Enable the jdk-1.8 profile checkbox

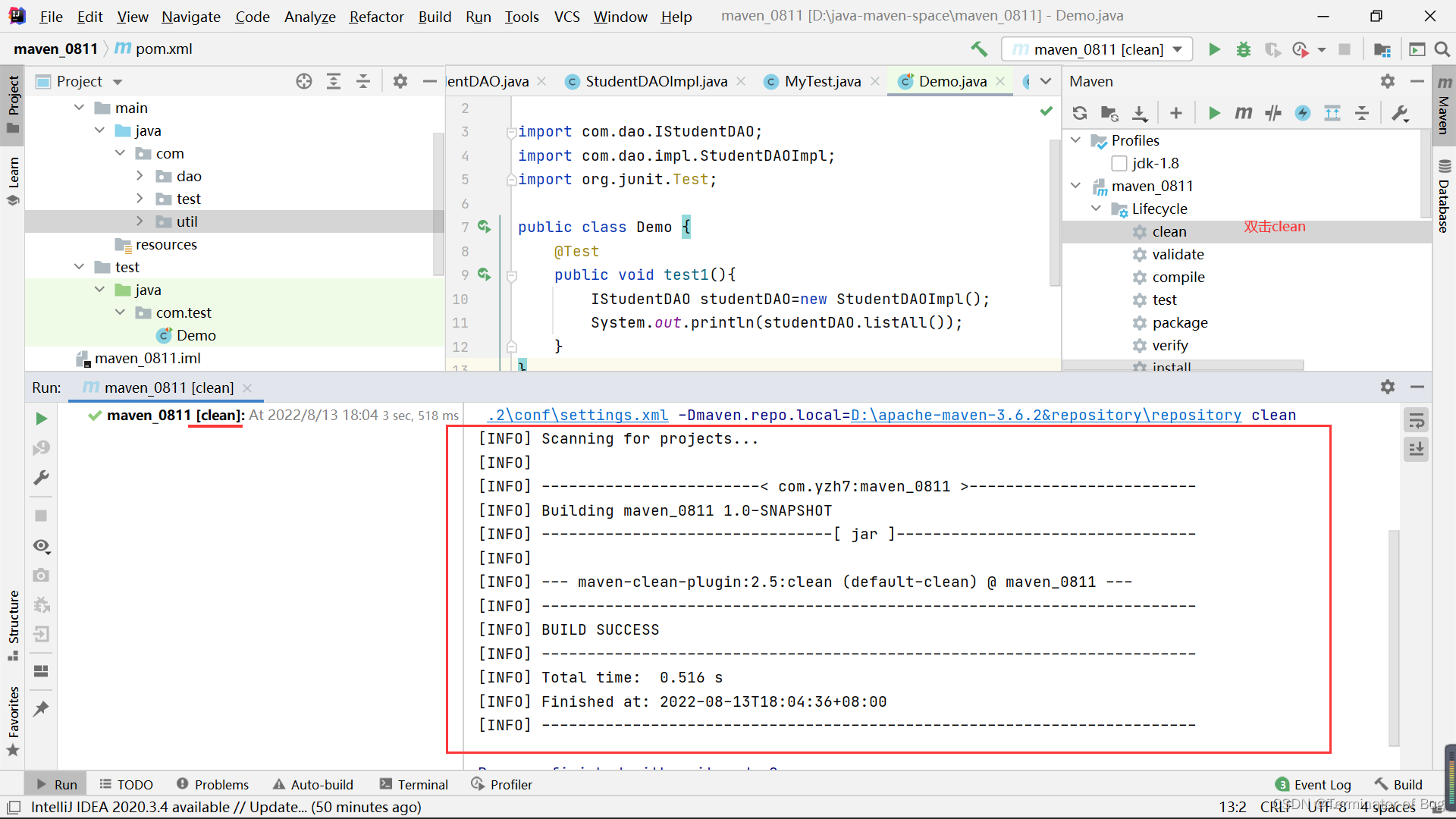pyautogui.click(x=1119, y=163)
